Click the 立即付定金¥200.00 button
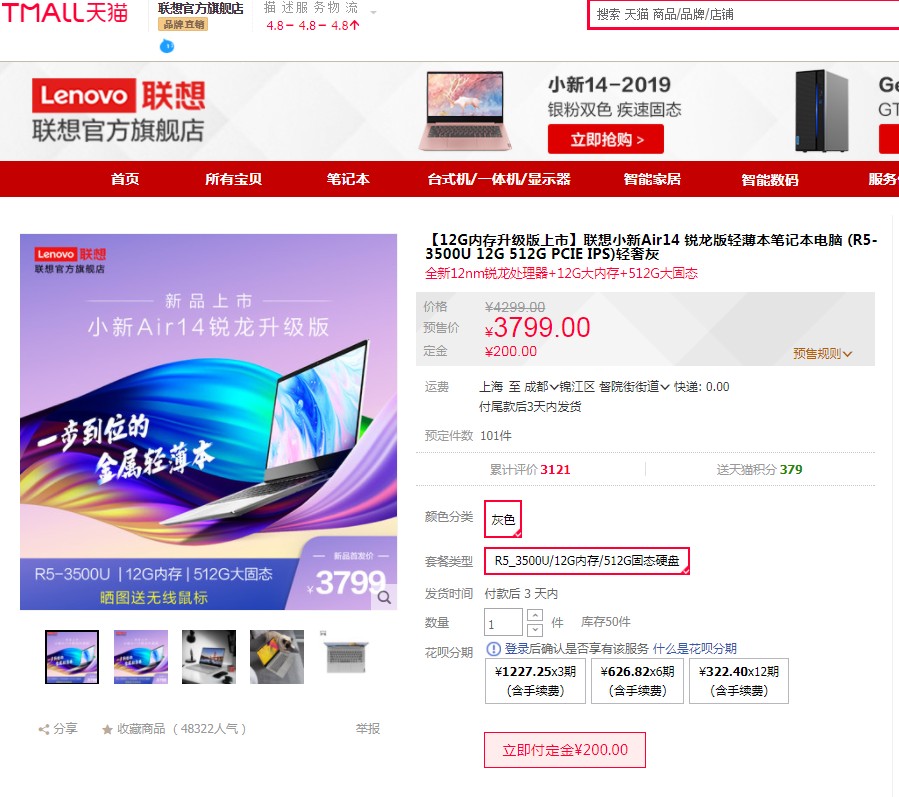Screen dimensions: 899x797 pos(565,749)
